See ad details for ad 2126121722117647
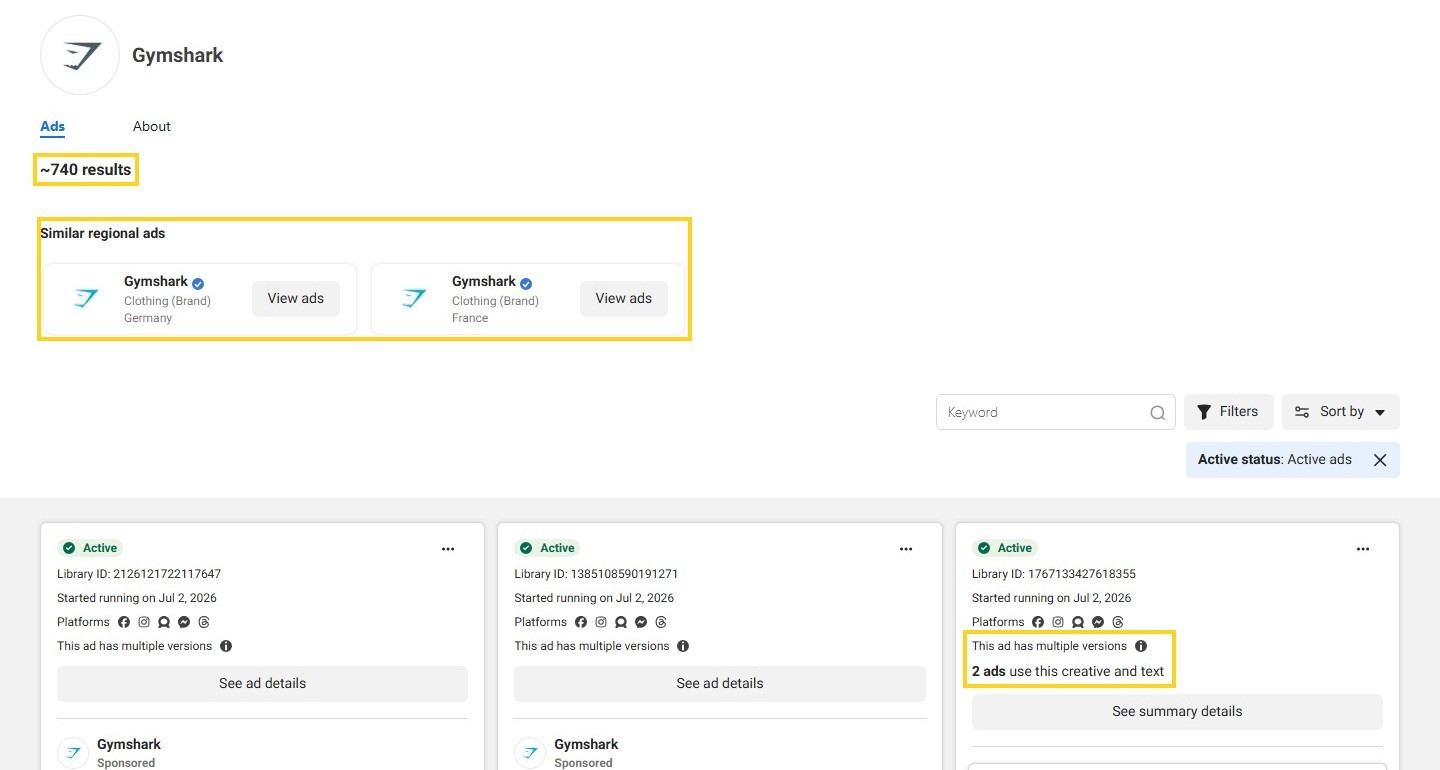Screen dimensions: 1440x770 click(262, 684)
